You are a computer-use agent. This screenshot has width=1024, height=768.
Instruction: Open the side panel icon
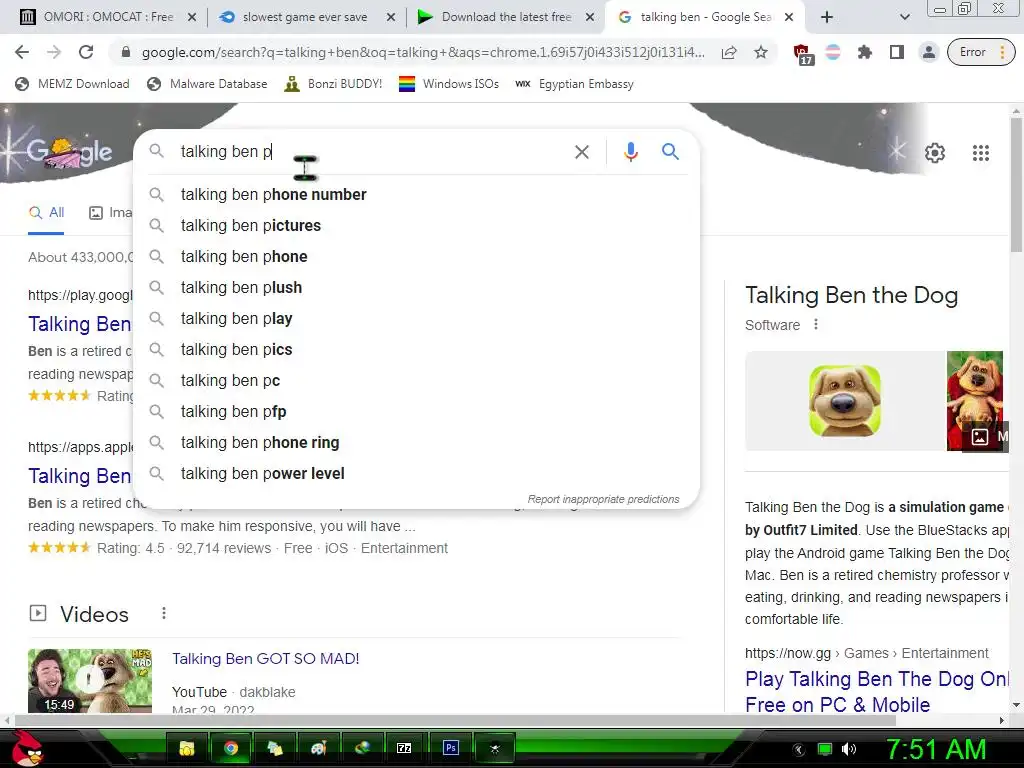[897, 52]
